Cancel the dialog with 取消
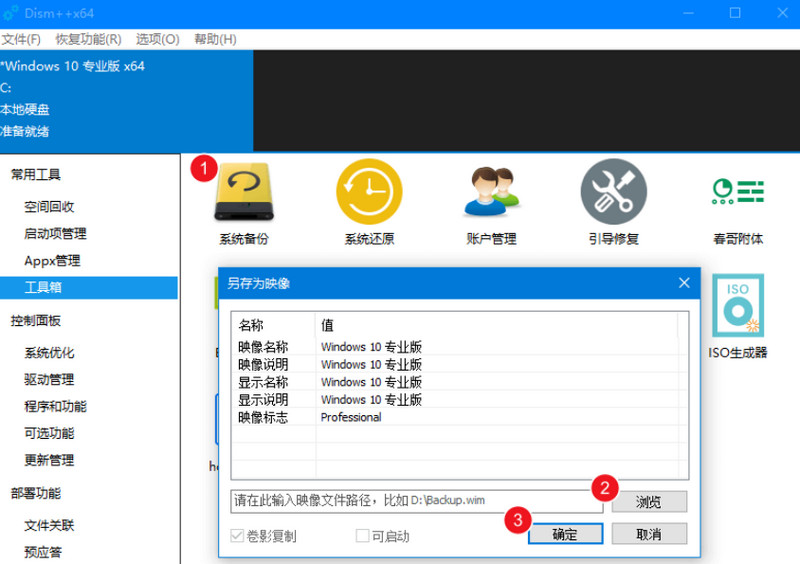Screen dimensions: 800x564 pyautogui.click(x=649, y=534)
